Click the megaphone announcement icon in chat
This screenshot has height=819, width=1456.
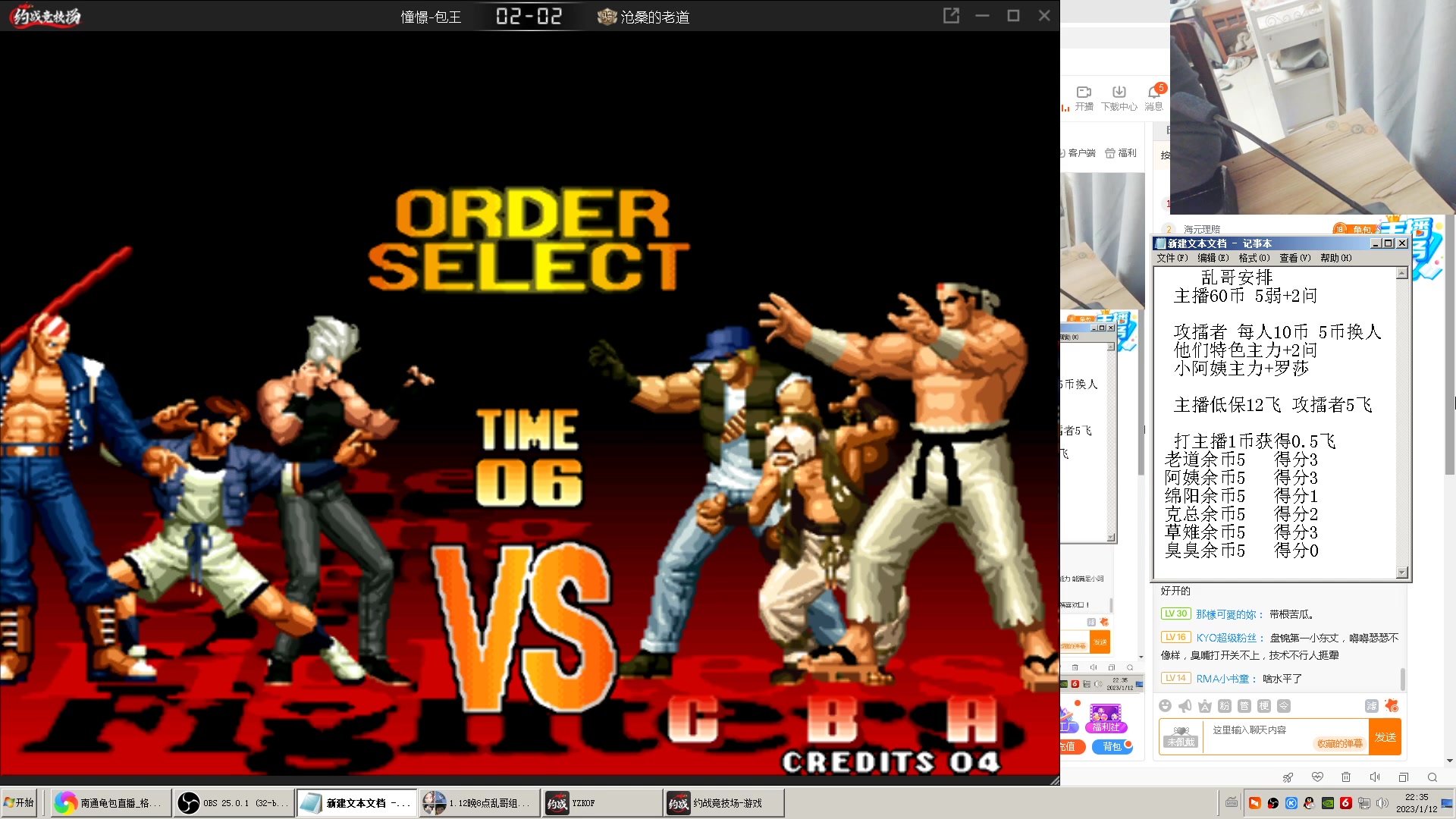pyautogui.click(x=1185, y=706)
